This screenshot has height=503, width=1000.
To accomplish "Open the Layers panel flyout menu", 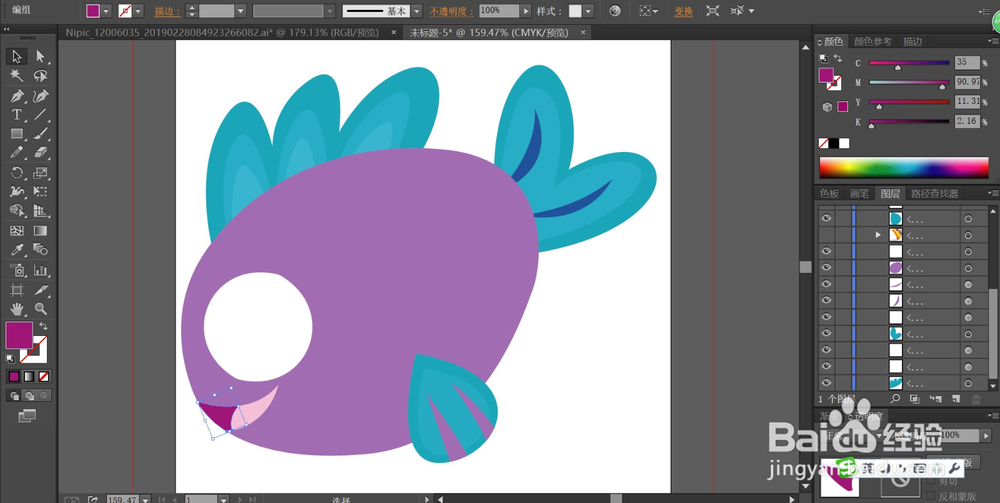I will pyautogui.click(x=992, y=193).
